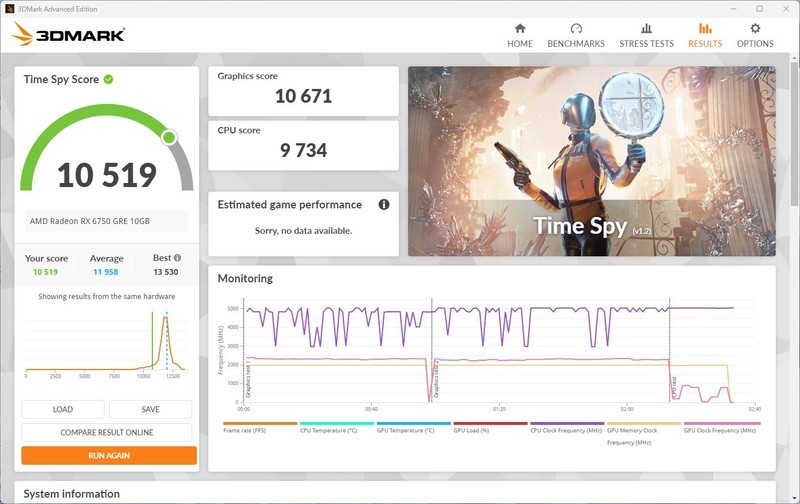Image resolution: width=800 pixels, height=504 pixels.
Task: Click the LOAD button
Action: (x=63, y=409)
